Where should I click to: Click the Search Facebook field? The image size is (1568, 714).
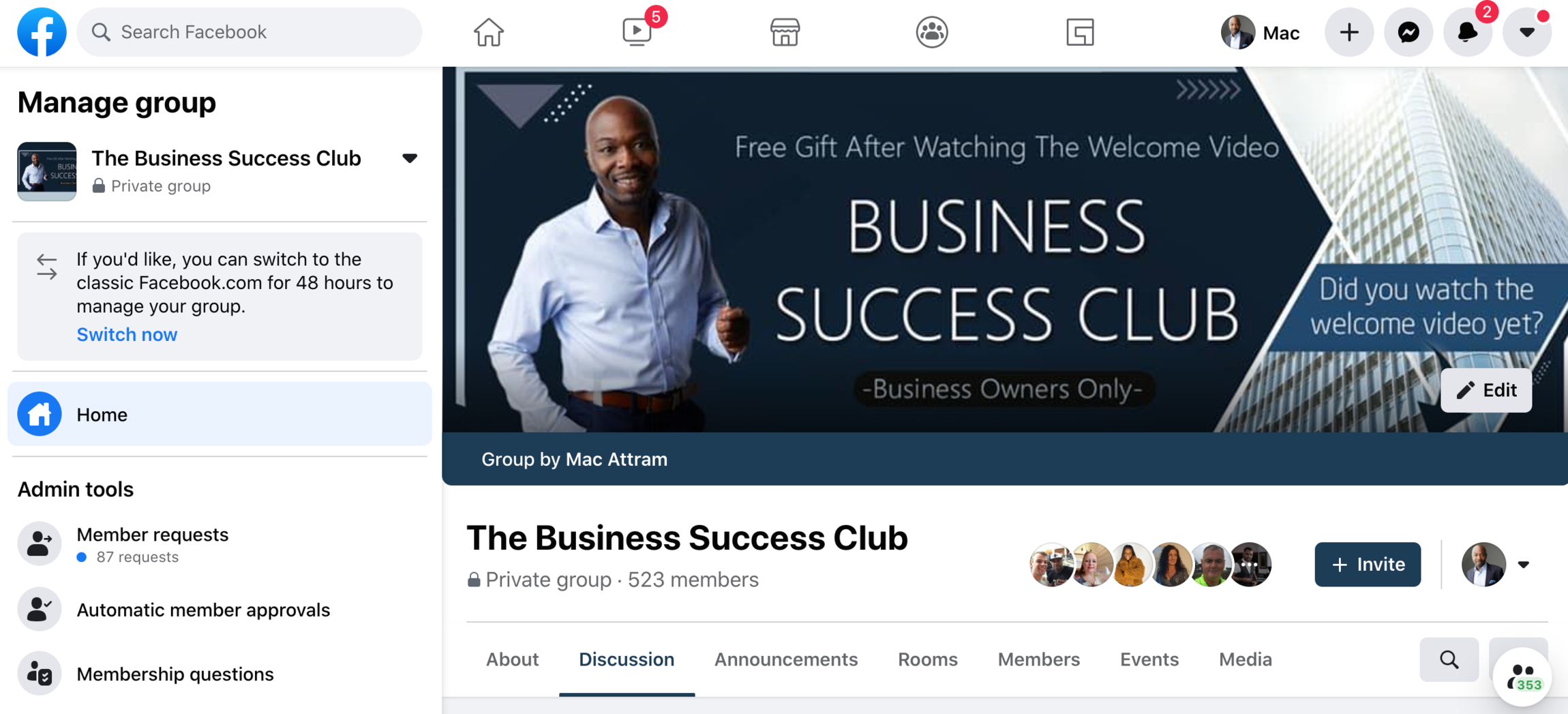pyautogui.click(x=250, y=32)
